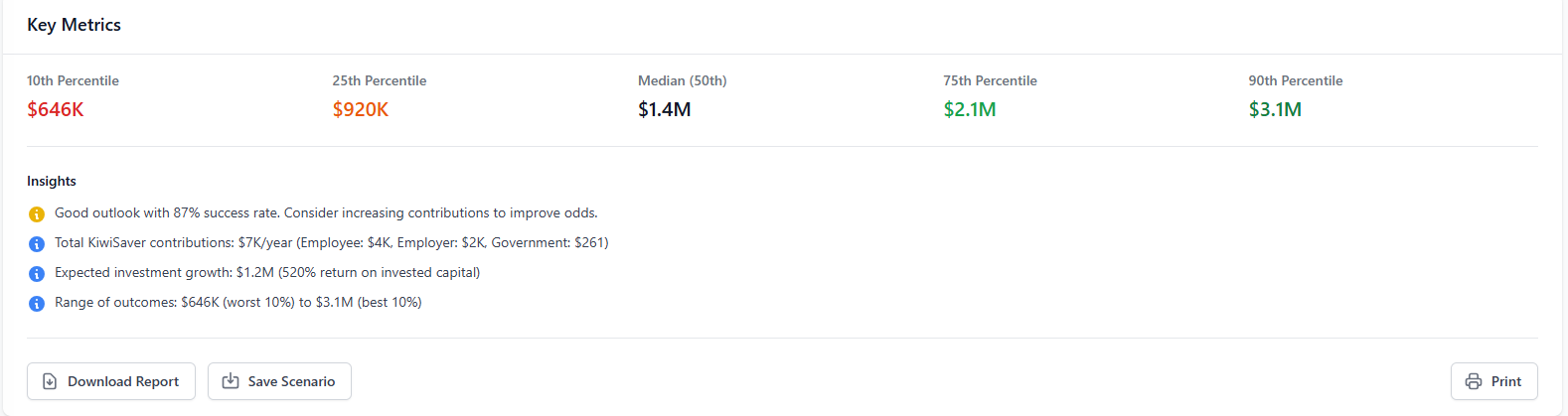Click the download file icon
The width and height of the screenshot is (1568, 416).
(50, 381)
